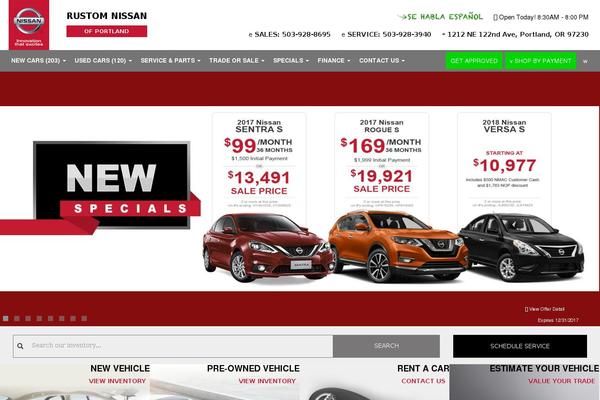This screenshot has height=400, width=600.
Task: Click the $19,921 sale price text
Action: [382, 176]
